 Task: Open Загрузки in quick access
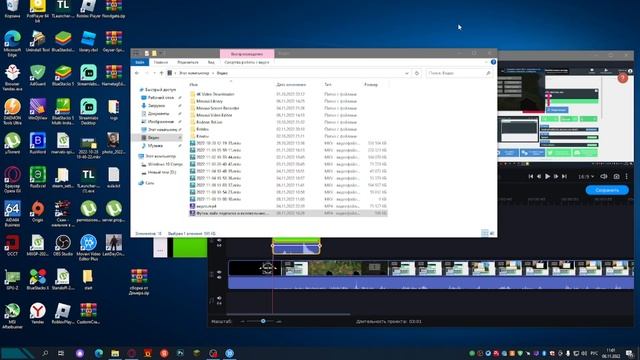156,105
